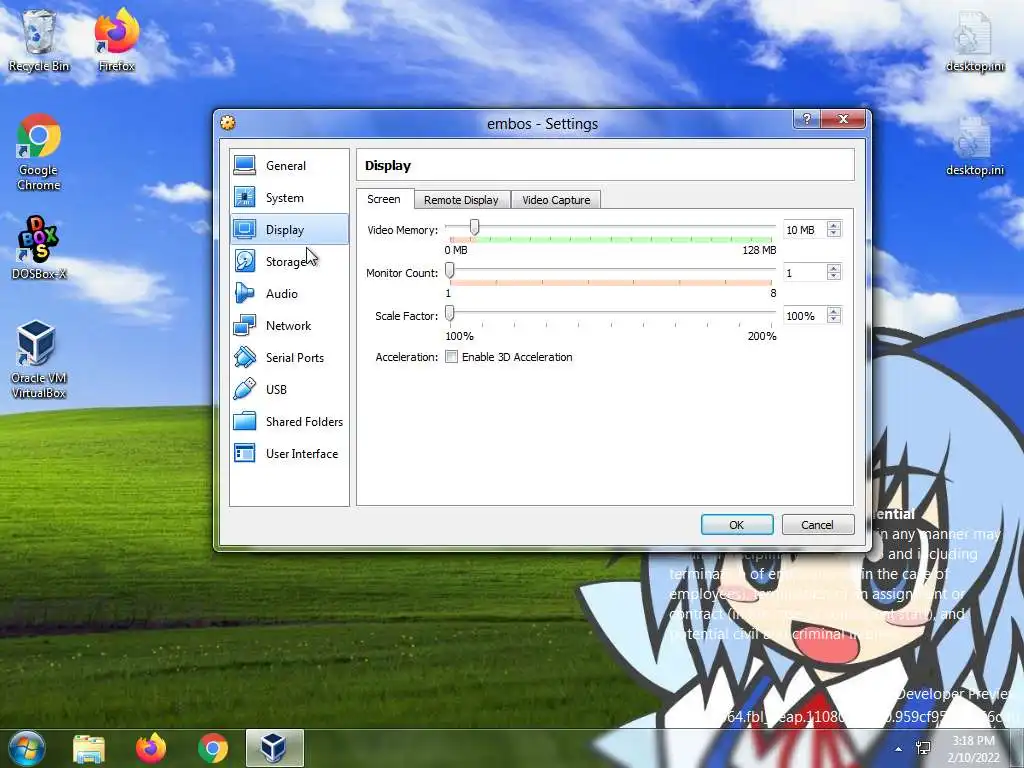This screenshot has height=768, width=1024.
Task: Launch DOSBox-X desktop shortcut
Action: [x=39, y=248]
